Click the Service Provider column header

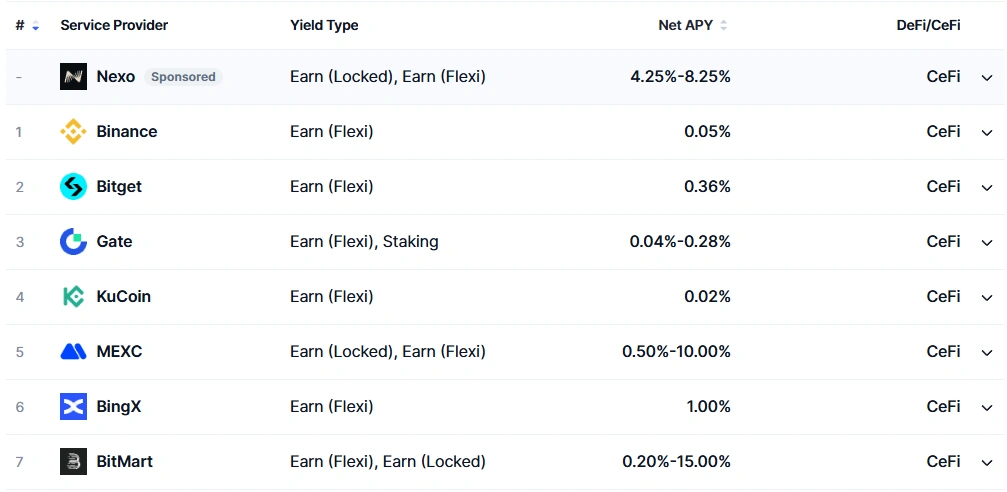click(x=114, y=26)
